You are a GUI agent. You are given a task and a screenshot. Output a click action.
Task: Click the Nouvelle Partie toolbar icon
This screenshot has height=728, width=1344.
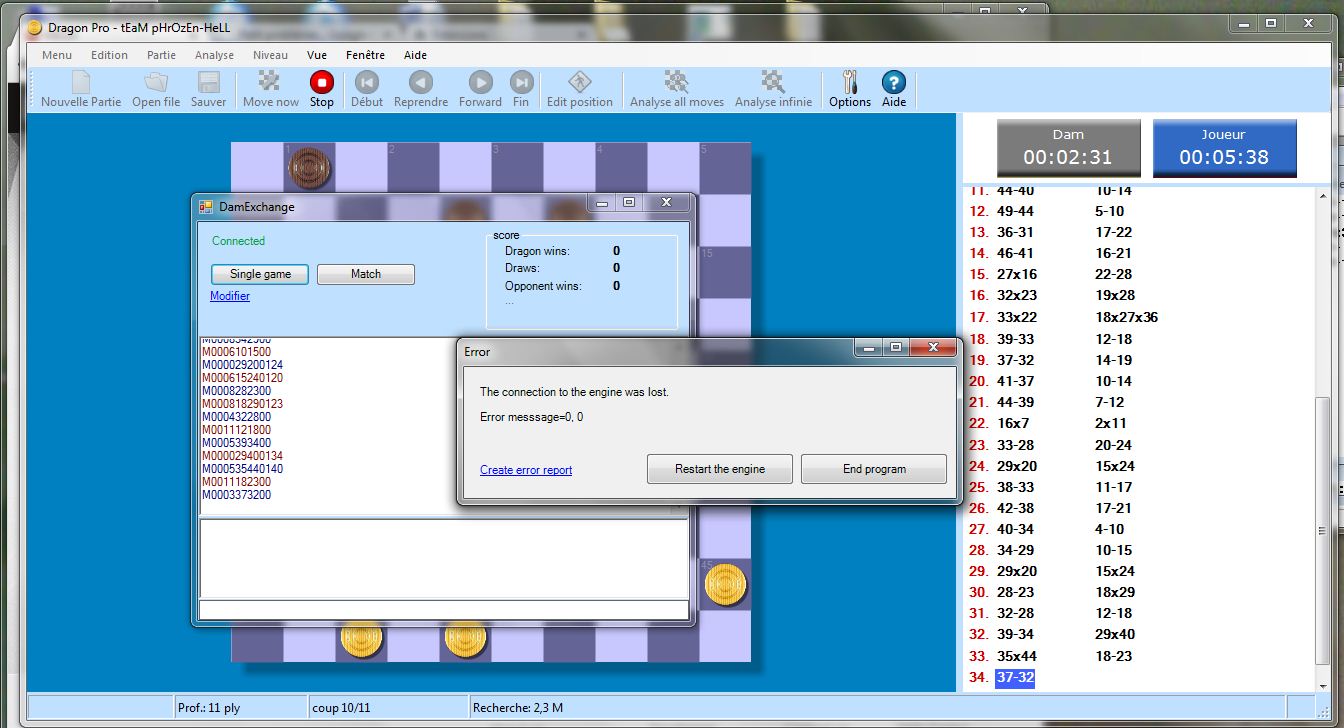tap(81, 83)
